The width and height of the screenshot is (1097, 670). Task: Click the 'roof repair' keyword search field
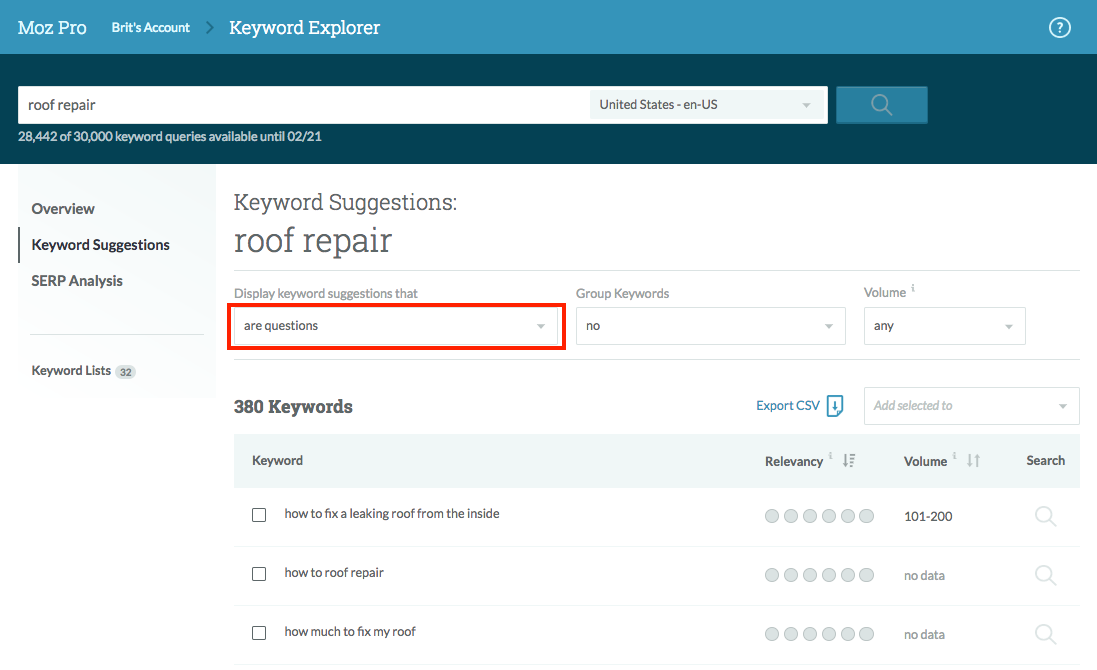pos(300,105)
